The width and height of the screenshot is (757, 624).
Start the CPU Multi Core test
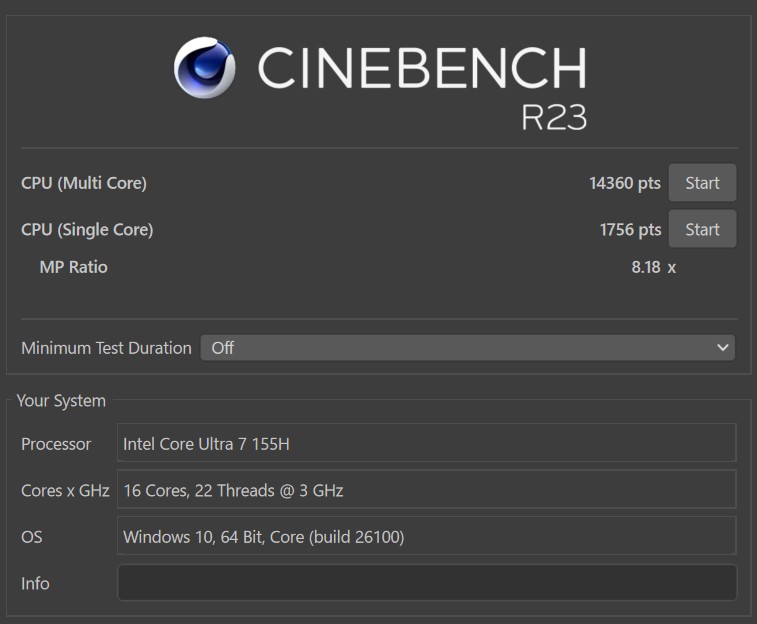pyautogui.click(x=702, y=183)
